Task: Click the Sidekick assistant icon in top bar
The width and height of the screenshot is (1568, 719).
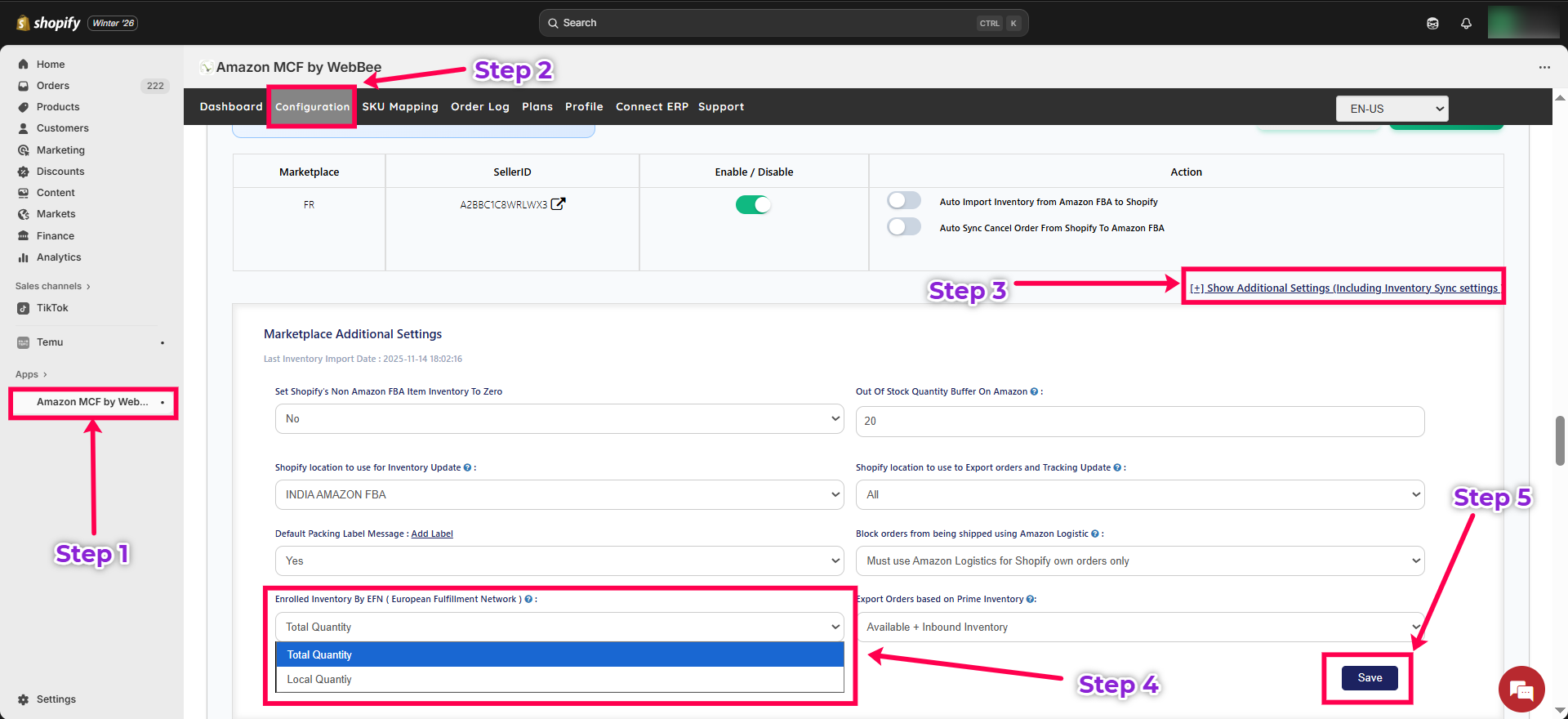Action: [1432, 23]
